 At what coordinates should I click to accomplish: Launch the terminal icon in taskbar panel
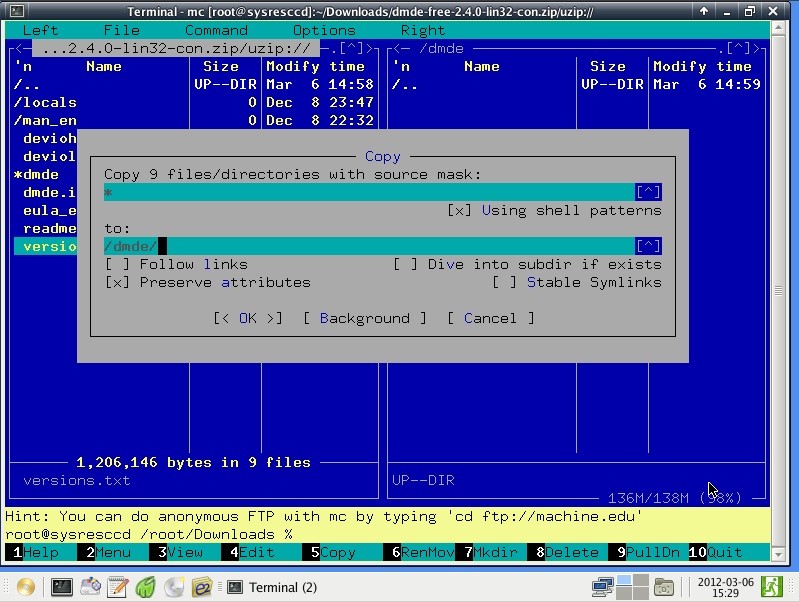pyautogui.click(x=62, y=587)
